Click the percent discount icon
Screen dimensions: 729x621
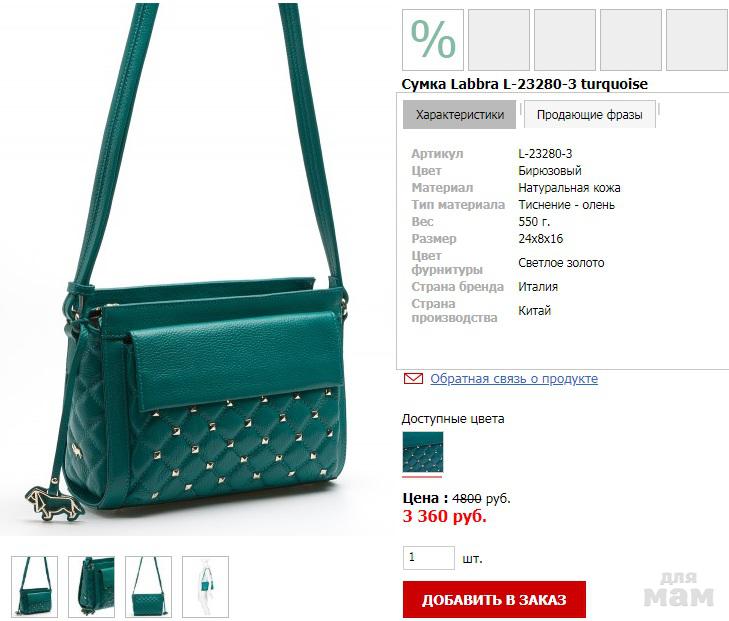(x=433, y=40)
